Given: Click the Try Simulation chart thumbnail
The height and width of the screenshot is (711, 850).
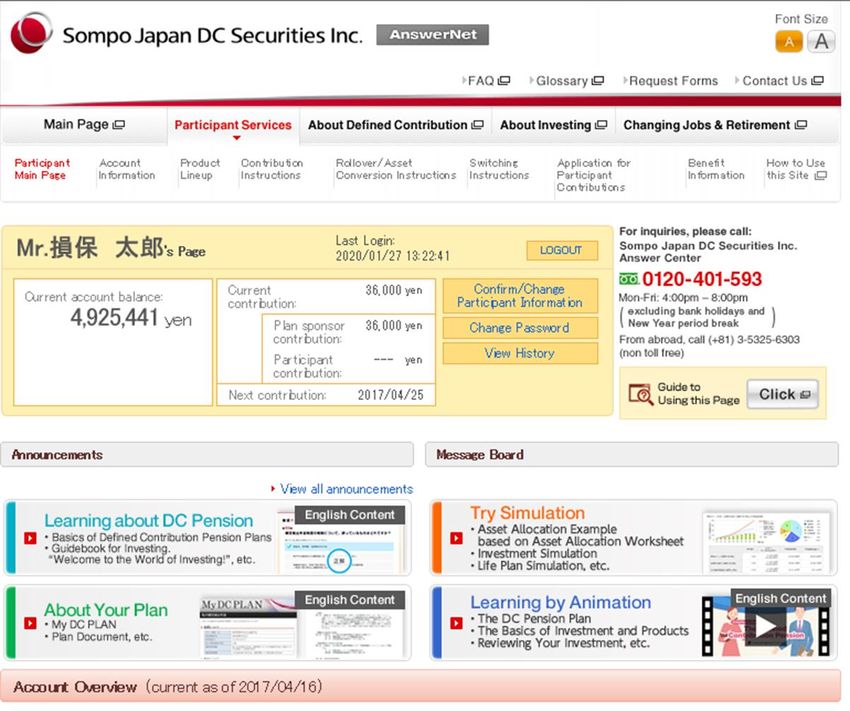Looking at the screenshot, I should pyautogui.click(x=766, y=542).
